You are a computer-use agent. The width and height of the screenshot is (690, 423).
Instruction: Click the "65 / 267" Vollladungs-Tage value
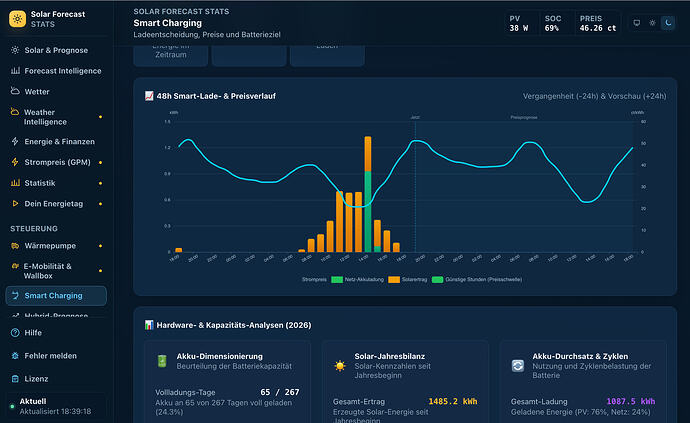tap(280, 392)
